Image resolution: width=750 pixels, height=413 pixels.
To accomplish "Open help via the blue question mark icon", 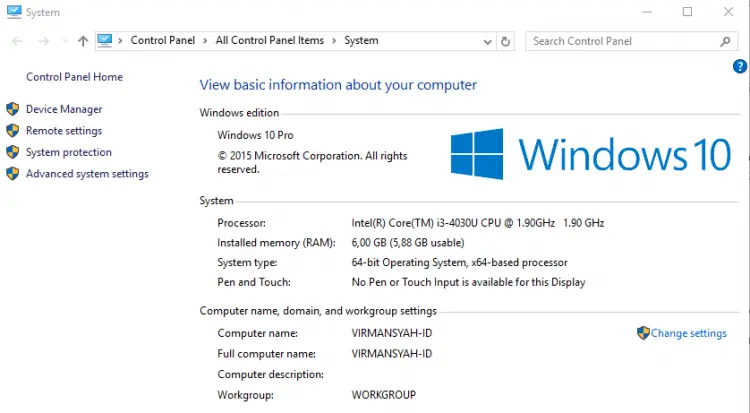I will tap(739, 67).
